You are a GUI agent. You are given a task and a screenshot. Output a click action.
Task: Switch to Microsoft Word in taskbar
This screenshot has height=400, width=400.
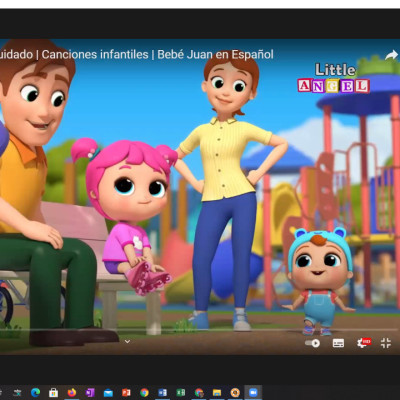point(163,393)
